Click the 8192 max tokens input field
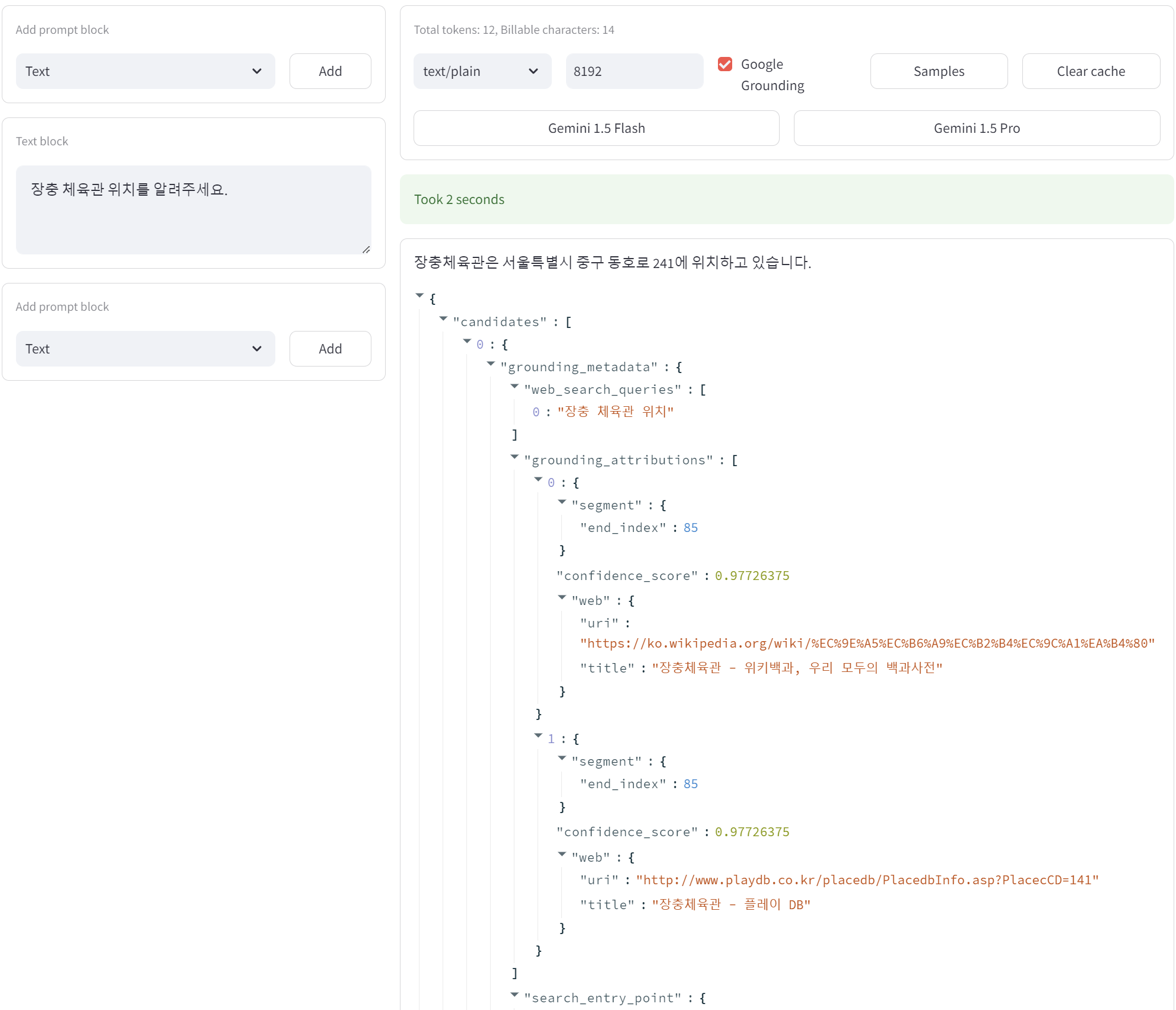The image size is (1176, 1010). click(634, 71)
